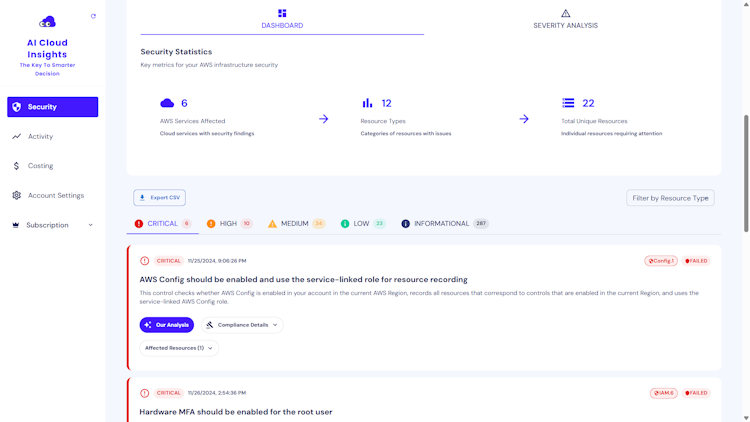This screenshot has height=422, width=750.
Task: Click the Activity trend-line icon
Action: coord(17,136)
